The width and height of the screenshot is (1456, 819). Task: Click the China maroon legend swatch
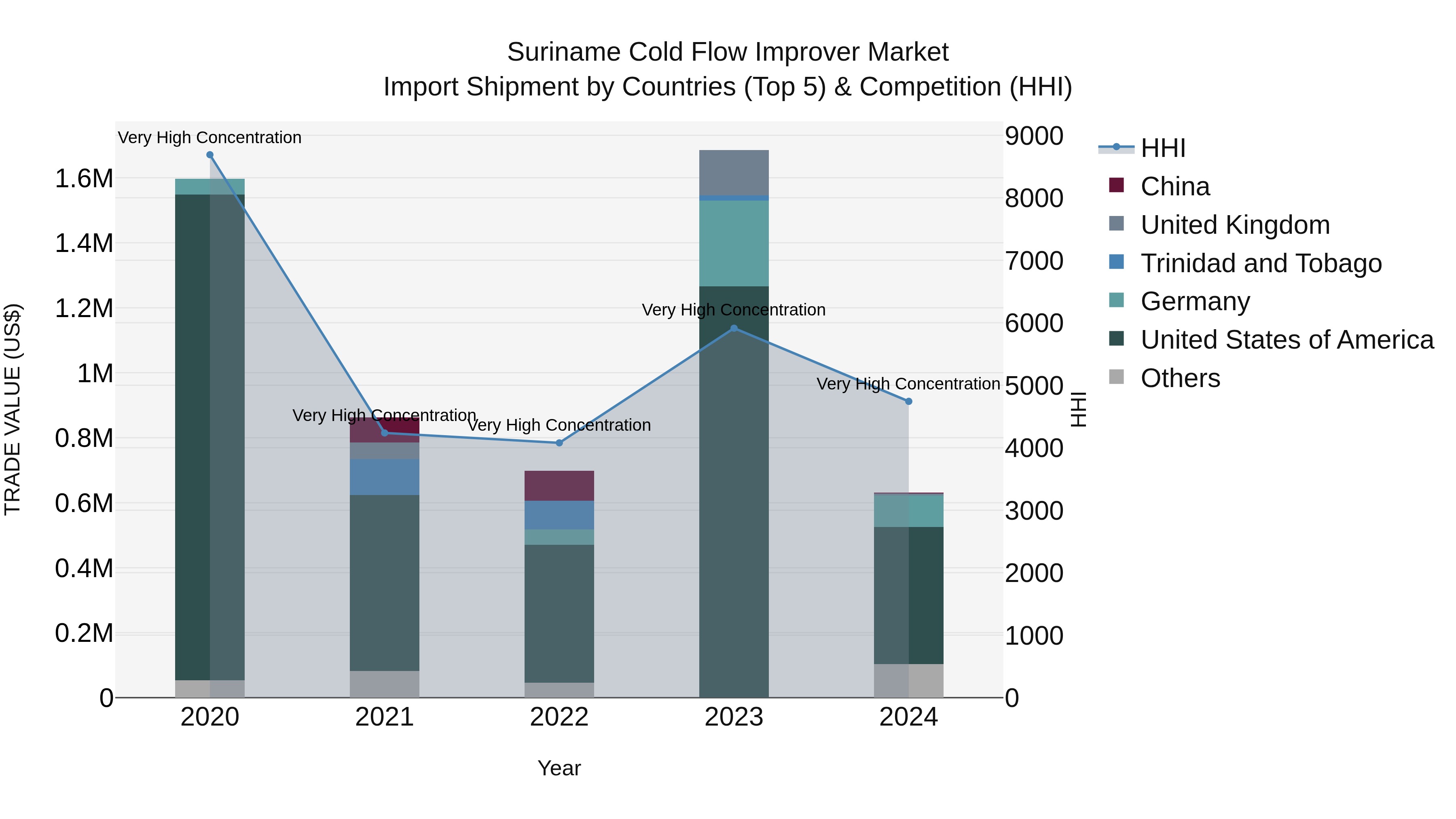click(x=1116, y=185)
